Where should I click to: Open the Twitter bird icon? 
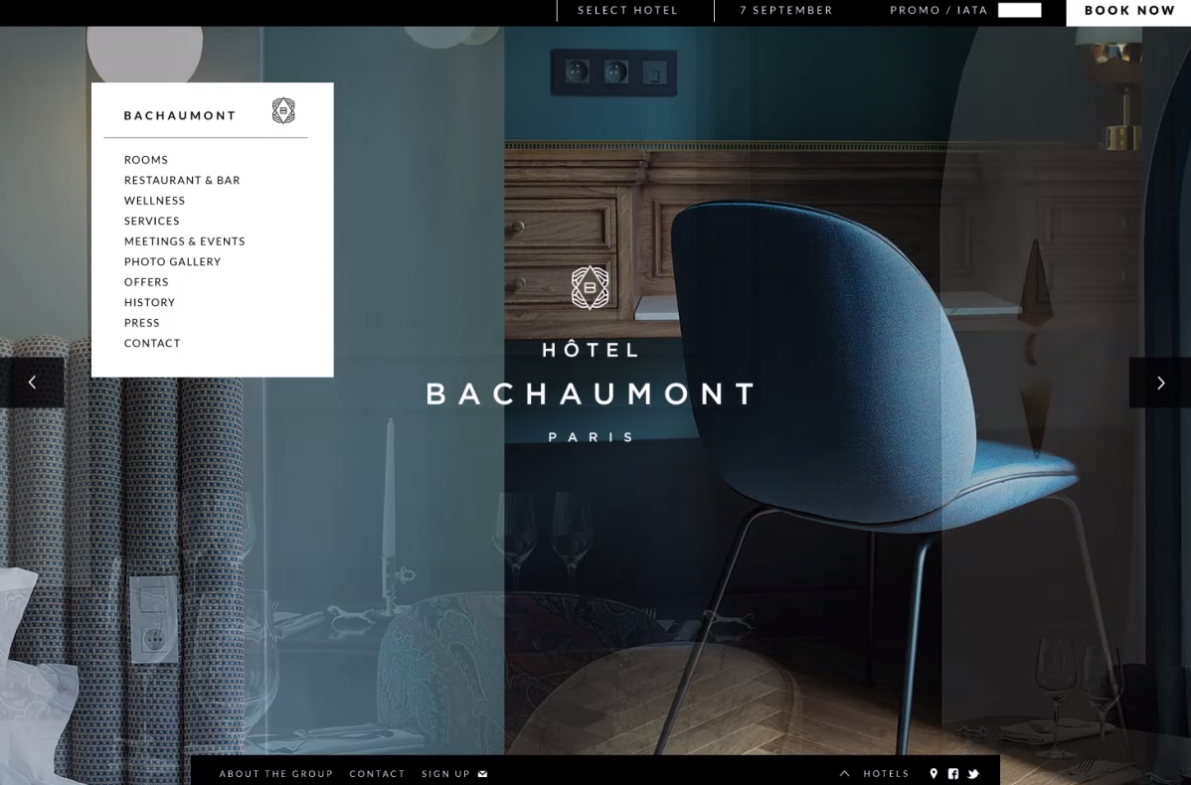[973, 773]
